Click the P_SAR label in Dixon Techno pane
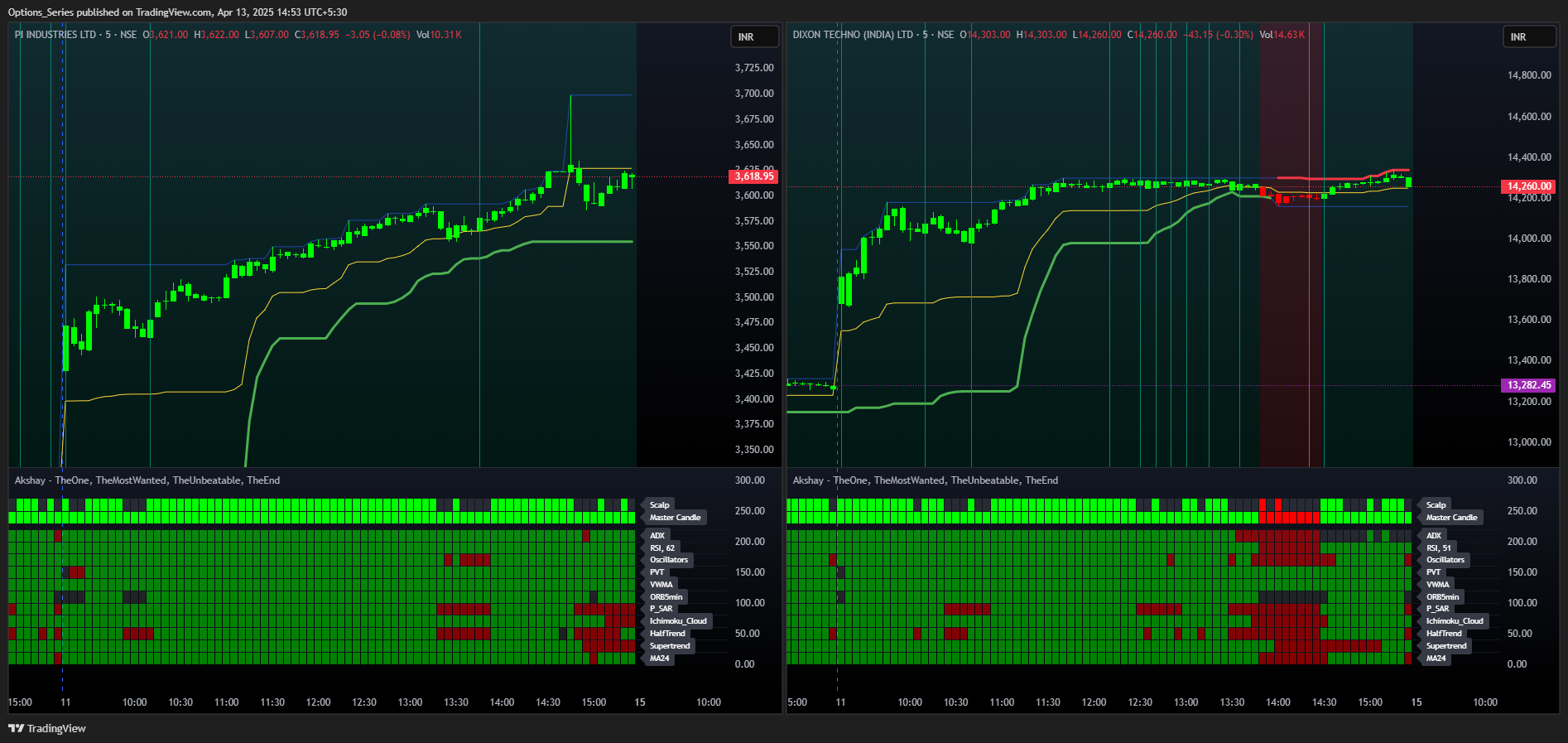Image resolution: width=1568 pixels, height=743 pixels. pyautogui.click(x=1438, y=609)
